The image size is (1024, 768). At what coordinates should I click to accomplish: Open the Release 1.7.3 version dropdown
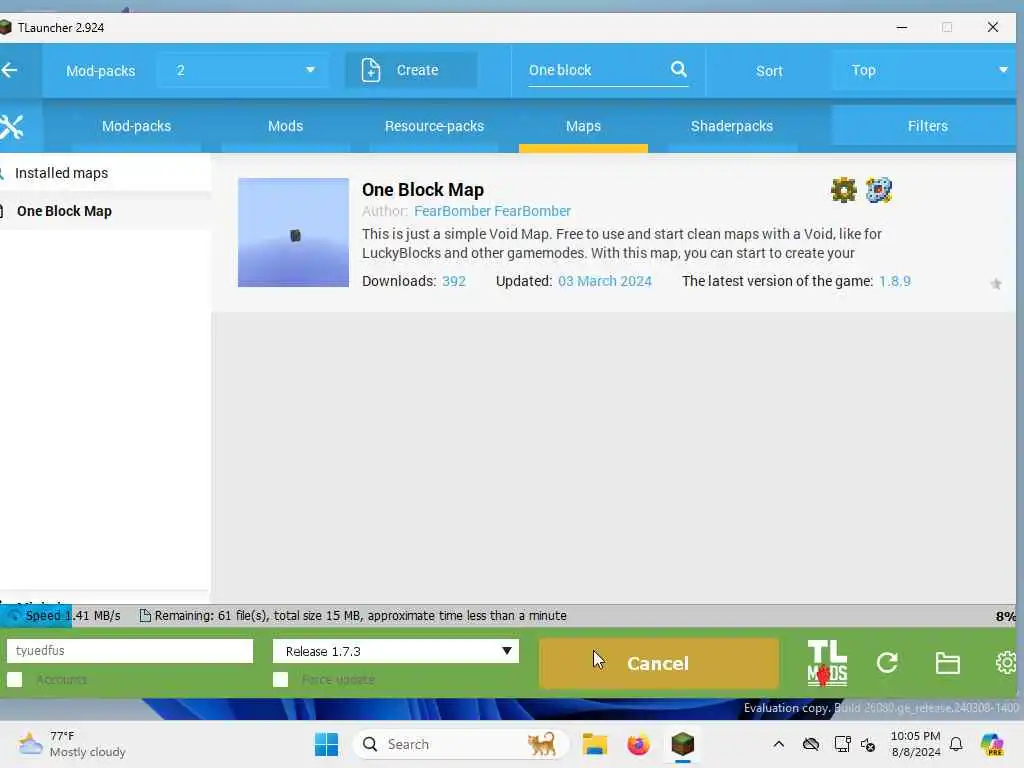pos(396,651)
